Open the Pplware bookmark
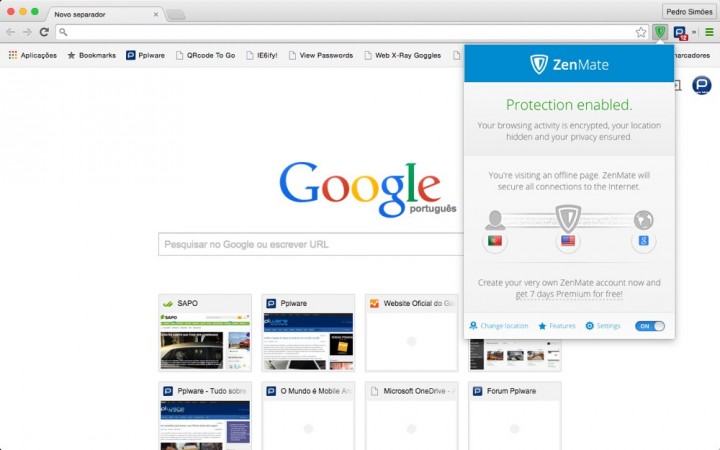 click(146, 55)
